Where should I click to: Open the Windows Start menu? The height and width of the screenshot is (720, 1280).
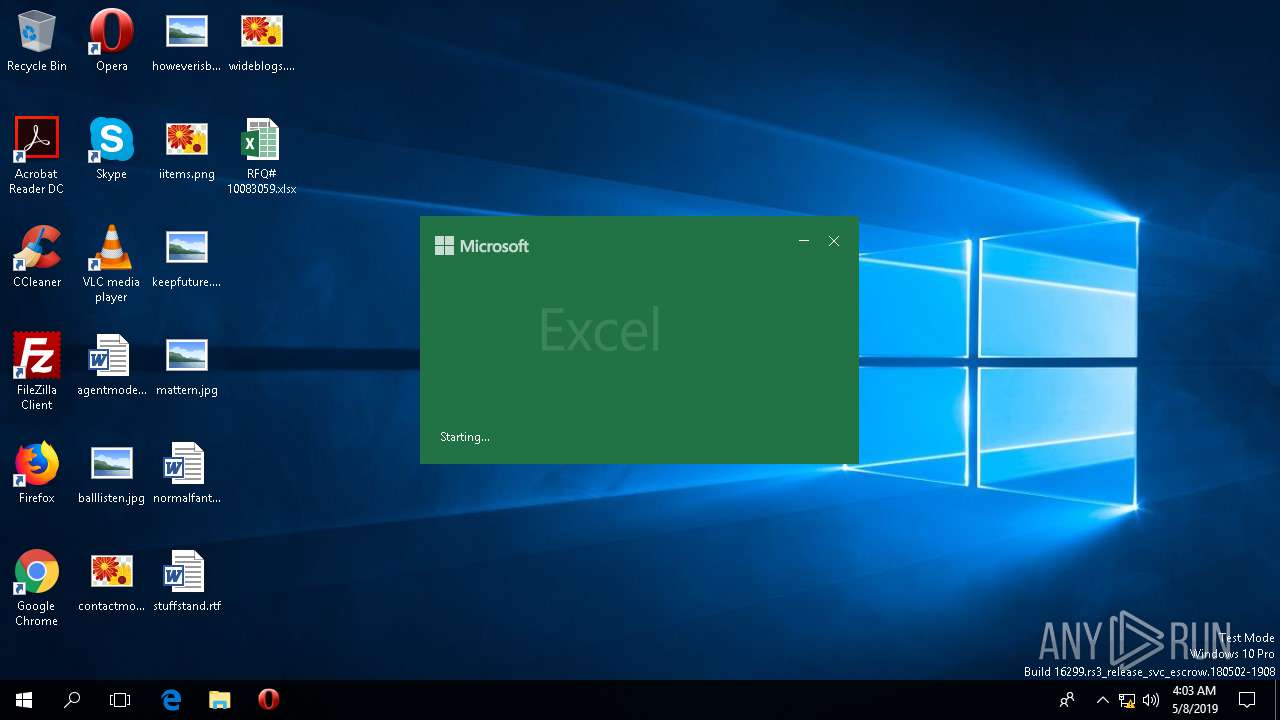24,700
